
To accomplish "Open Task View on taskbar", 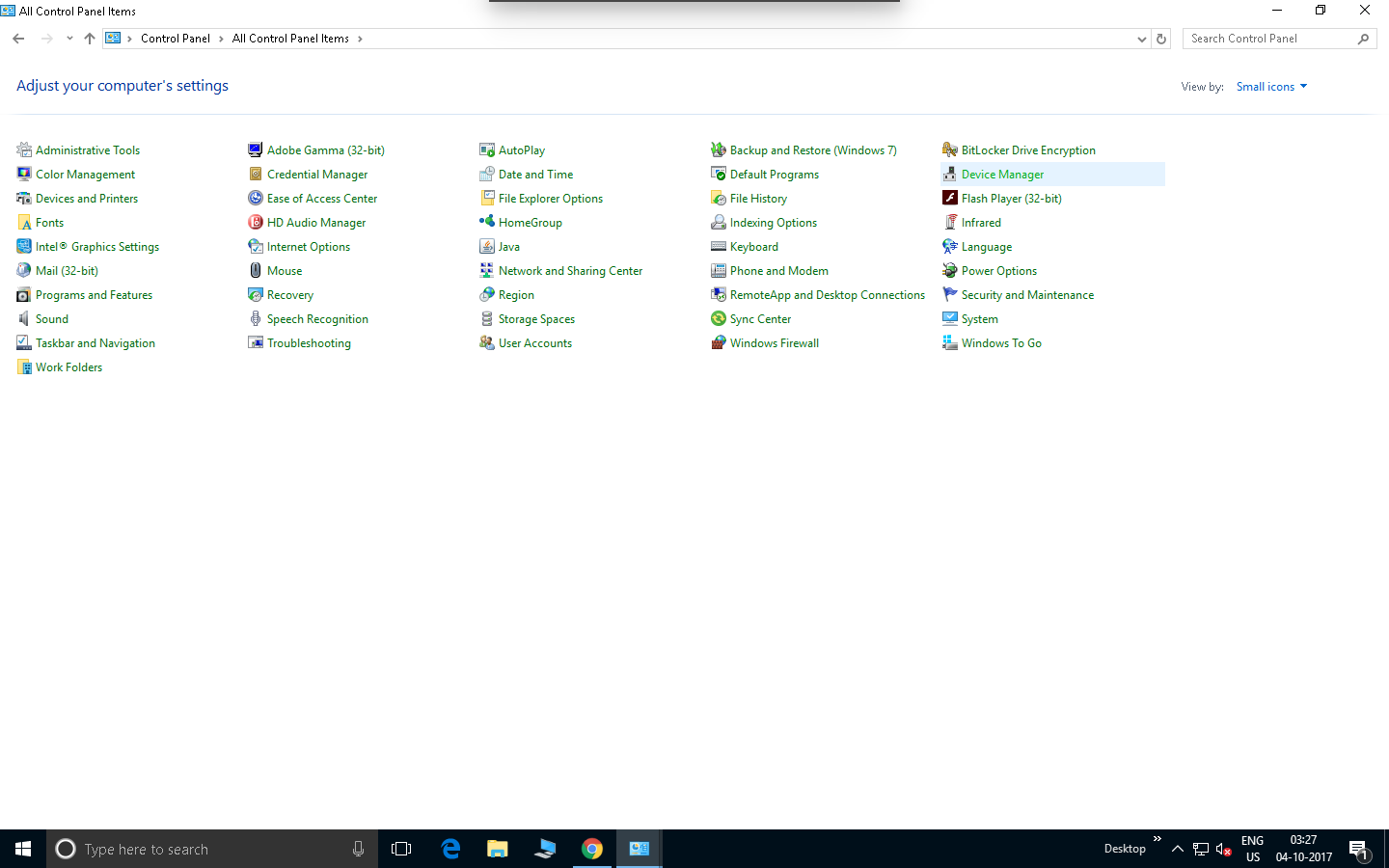I will tap(401, 849).
